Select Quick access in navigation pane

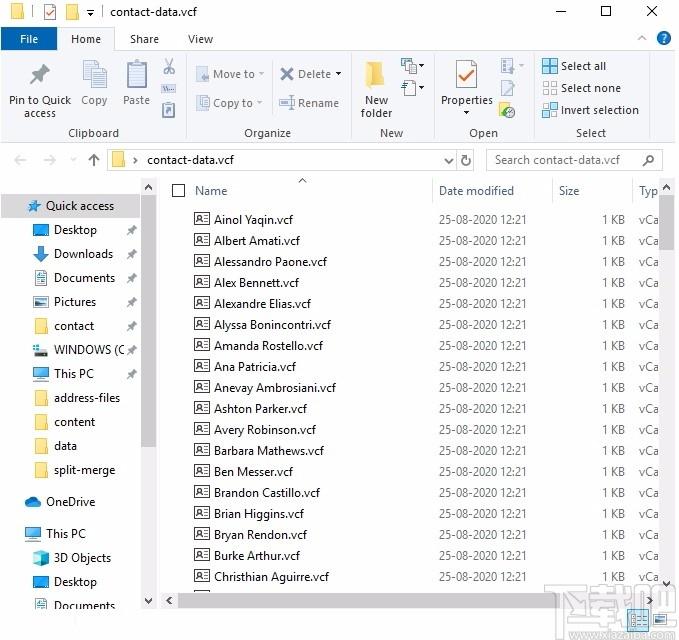tap(71, 206)
